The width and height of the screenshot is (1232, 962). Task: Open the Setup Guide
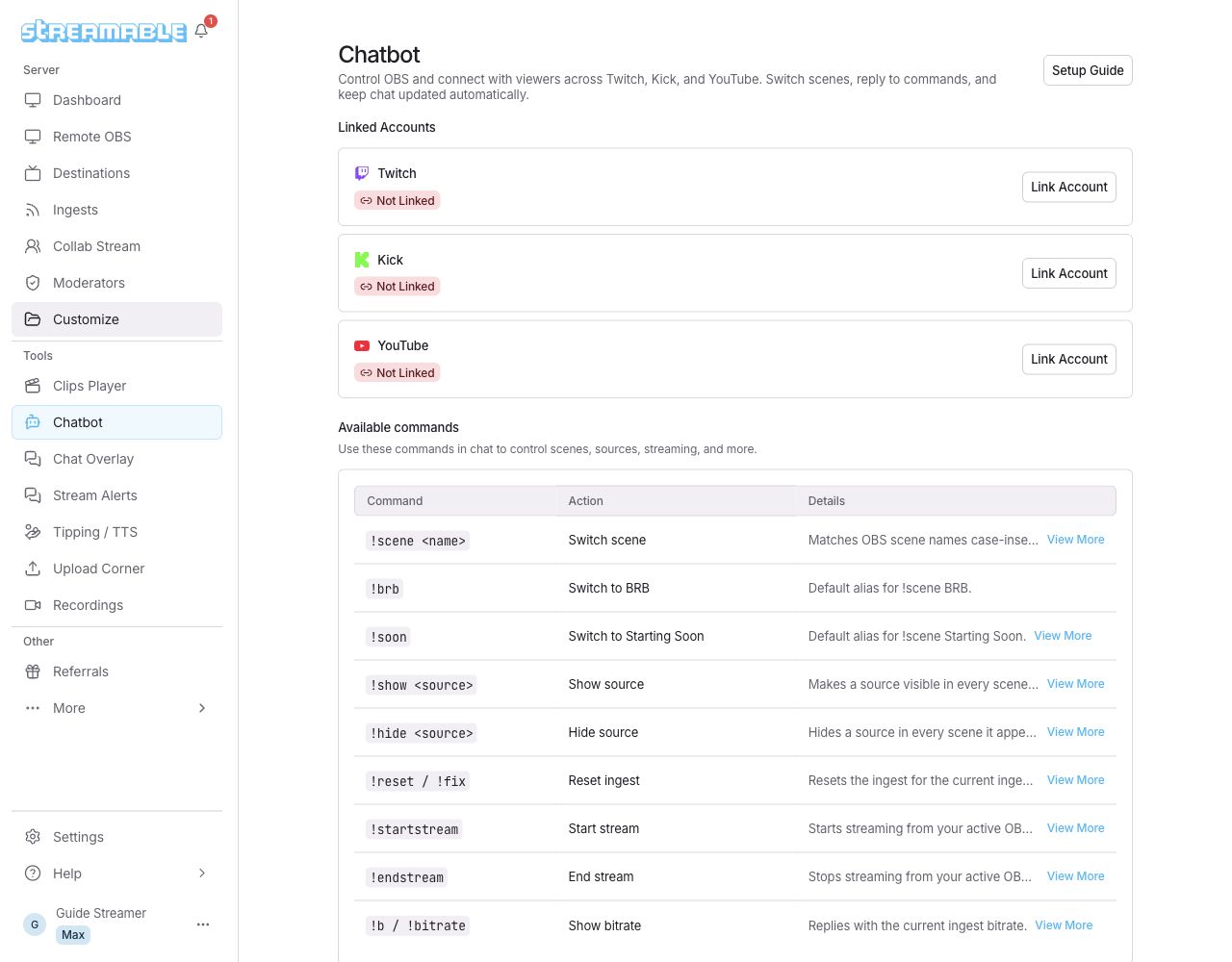click(x=1088, y=70)
